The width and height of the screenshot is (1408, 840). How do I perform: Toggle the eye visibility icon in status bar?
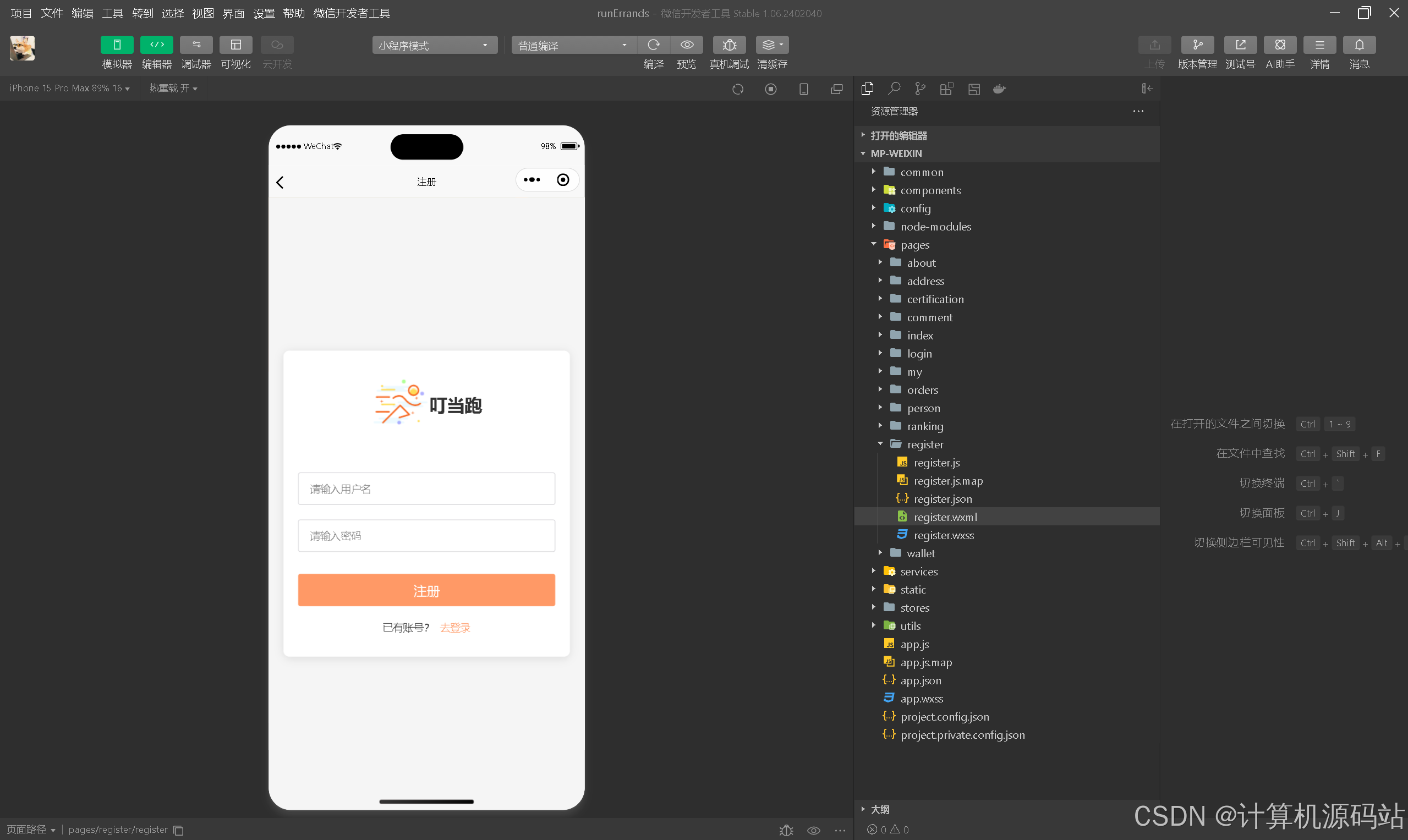814,830
